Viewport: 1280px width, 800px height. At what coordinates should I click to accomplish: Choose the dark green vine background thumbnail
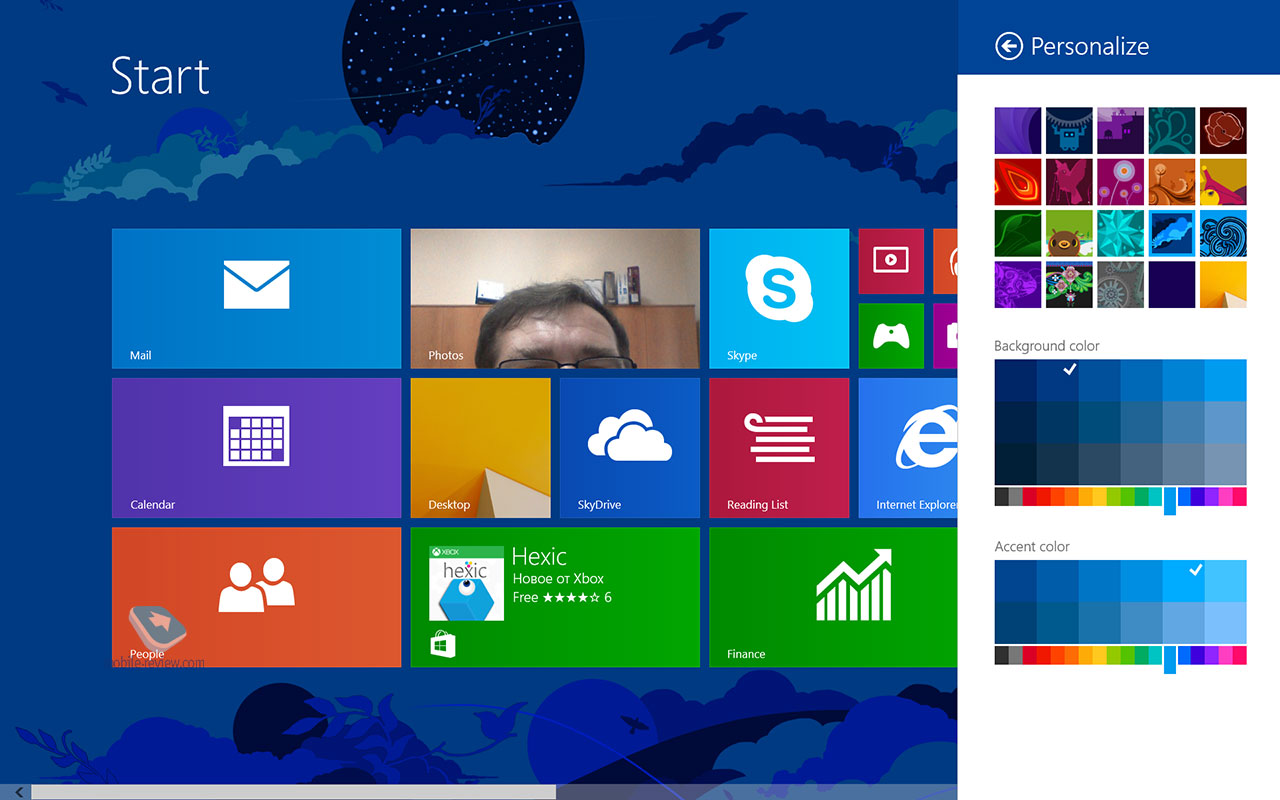pos(1018,233)
